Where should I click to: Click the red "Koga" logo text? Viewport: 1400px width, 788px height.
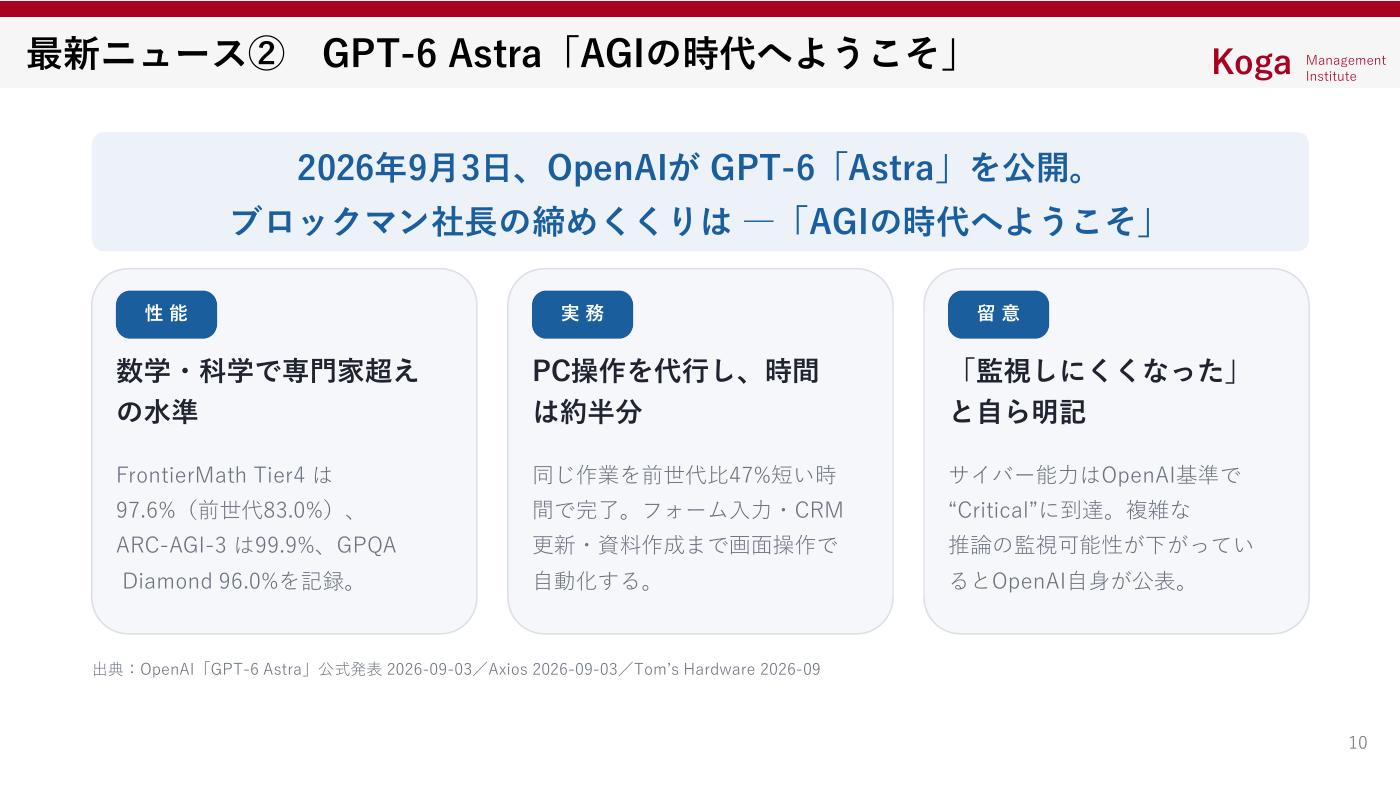(x=1252, y=62)
